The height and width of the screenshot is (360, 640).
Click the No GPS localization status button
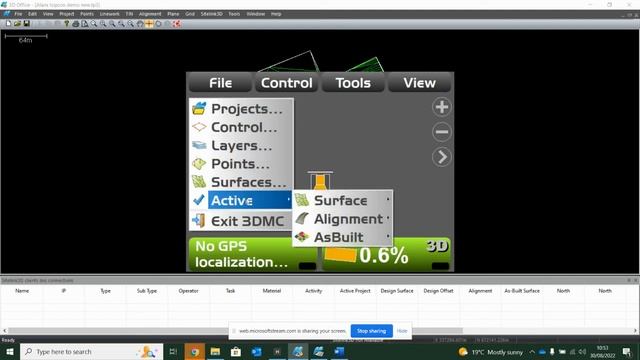click(x=253, y=254)
